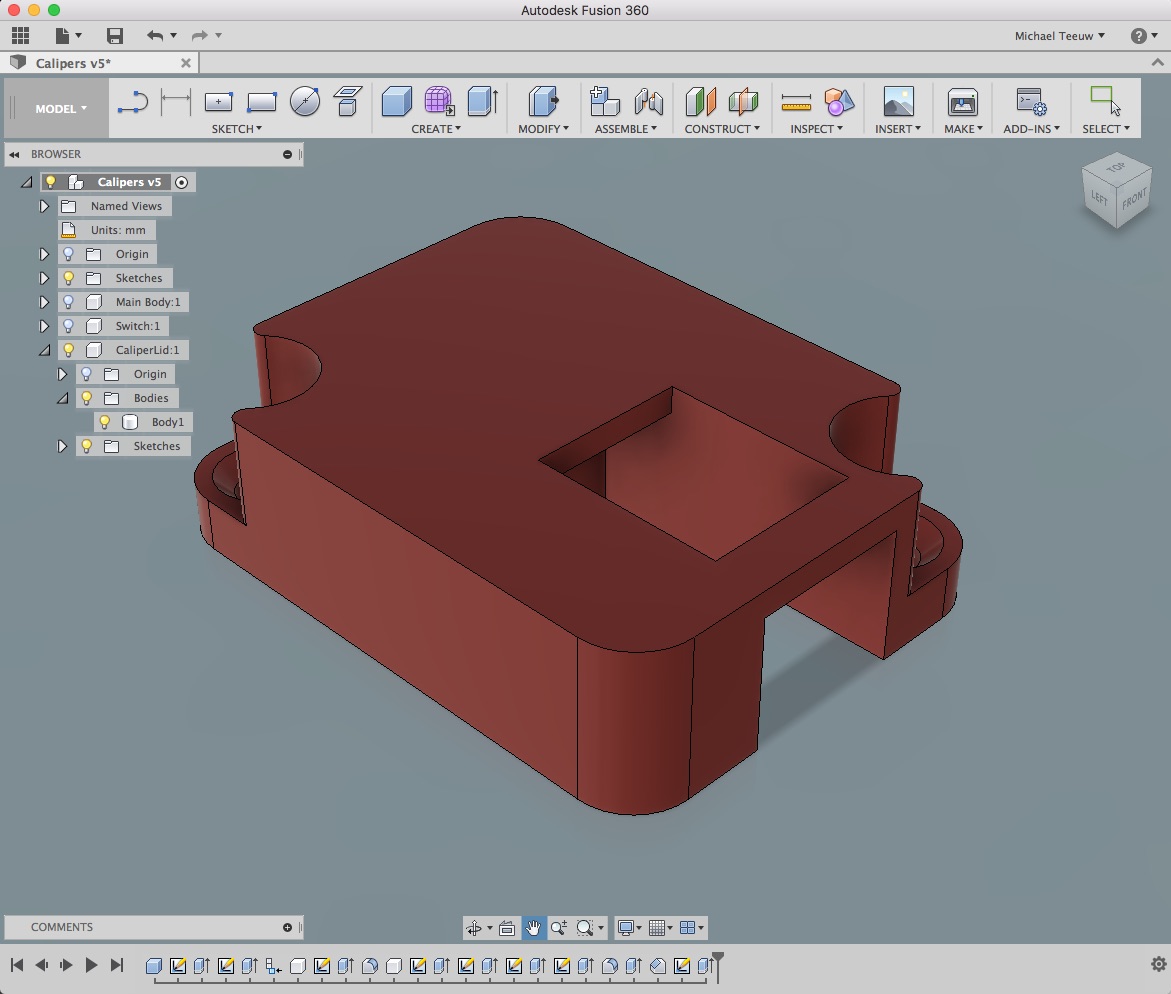Image resolution: width=1171 pixels, height=994 pixels.
Task: Click the Sketch Dimension tool icon
Action: (x=176, y=102)
